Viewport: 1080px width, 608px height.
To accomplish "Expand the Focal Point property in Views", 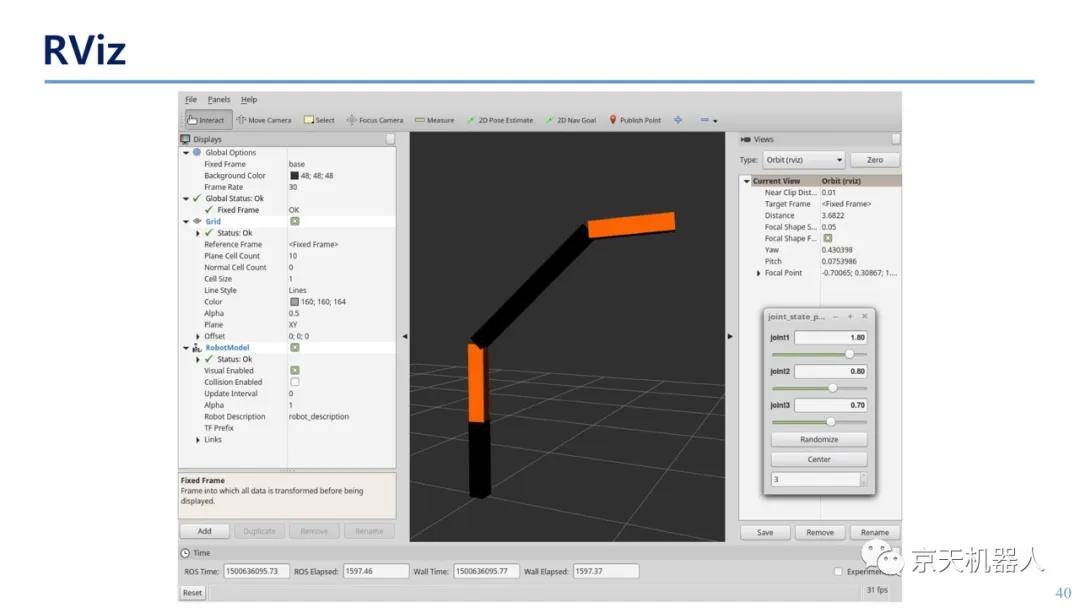I will click(x=758, y=273).
